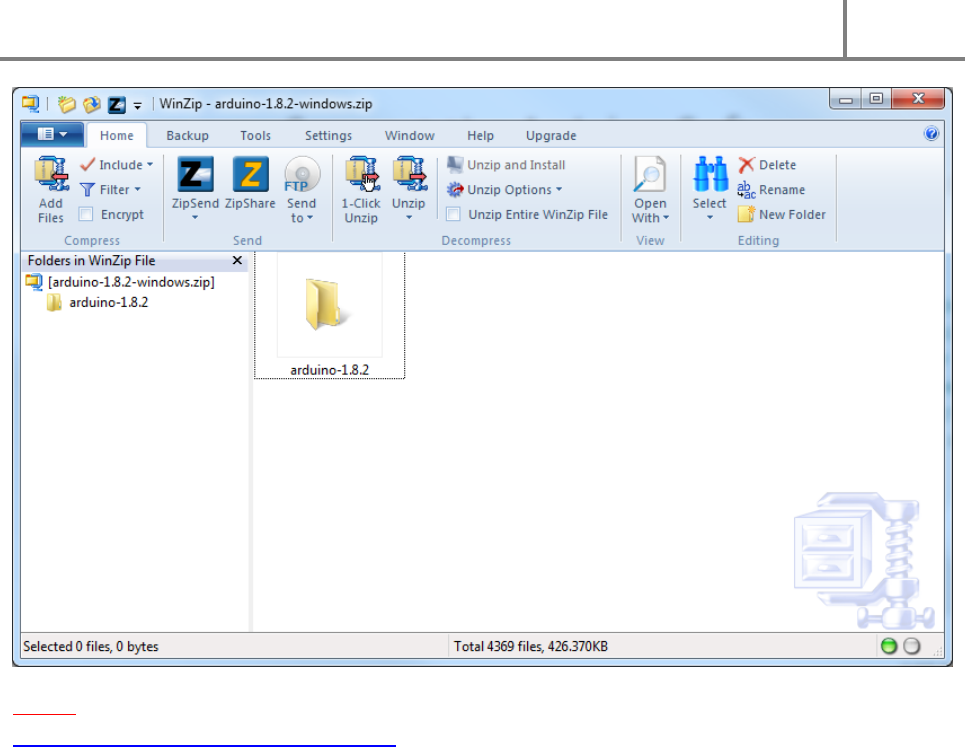Click the second quick access folder icon
965x747 pixels.
point(92,104)
